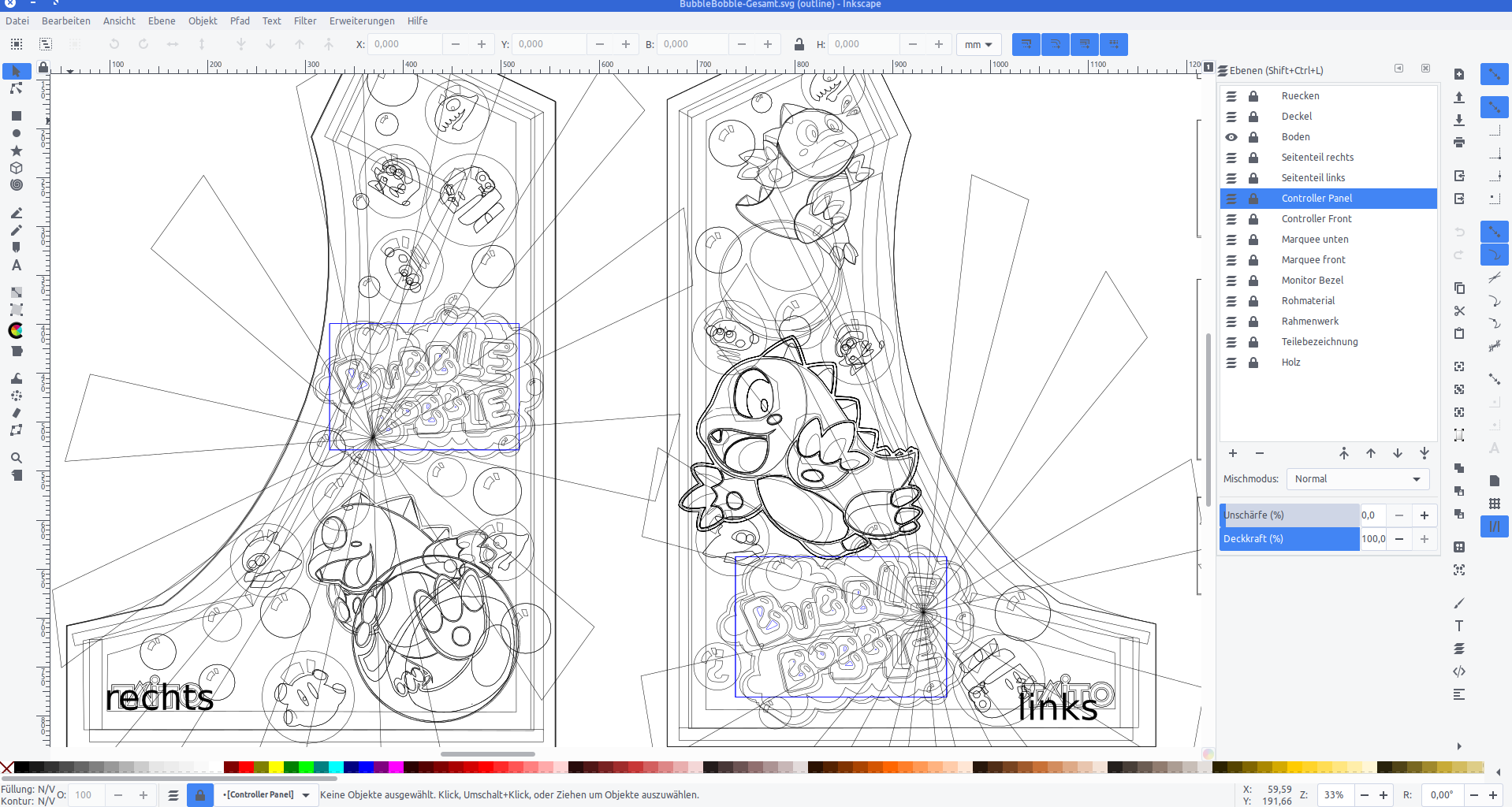The image size is (1512, 807).
Task: Open the mm units dropdown
Action: coord(978,44)
